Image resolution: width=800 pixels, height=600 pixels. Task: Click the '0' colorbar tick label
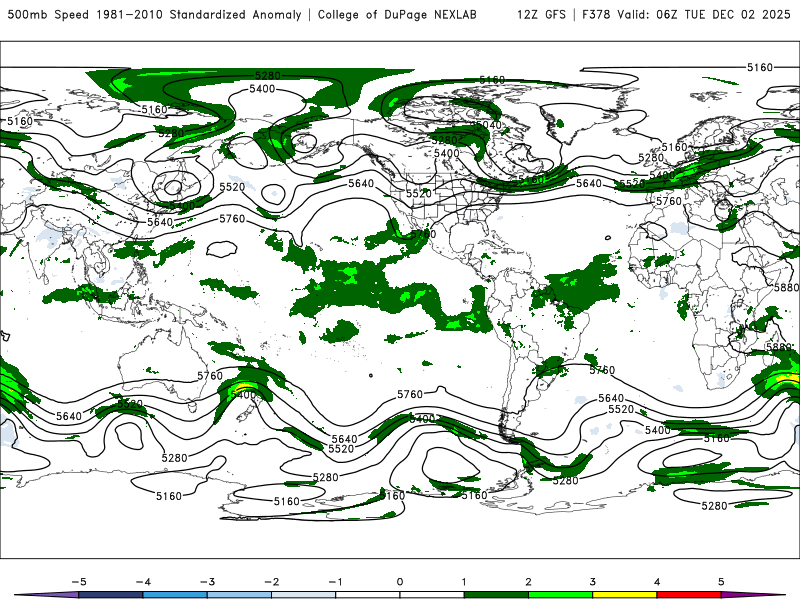click(400, 582)
